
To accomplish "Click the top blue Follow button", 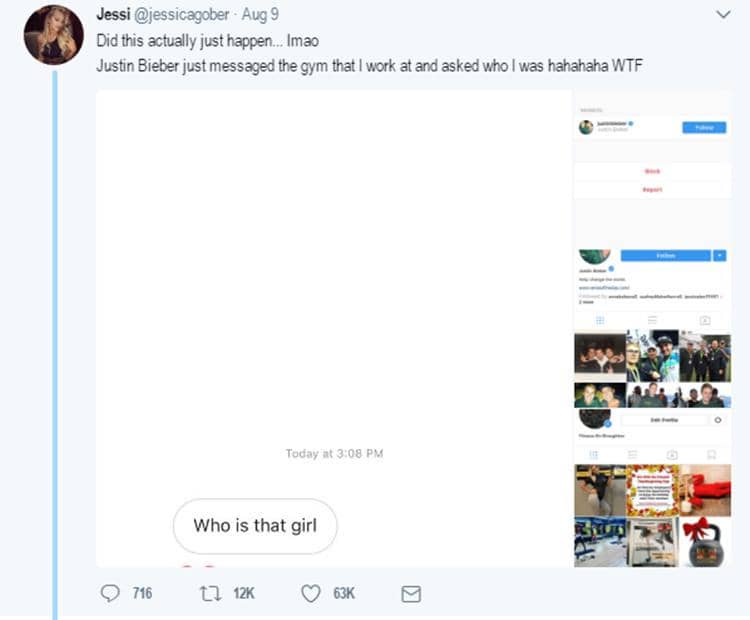I will [x=704, y=128].
